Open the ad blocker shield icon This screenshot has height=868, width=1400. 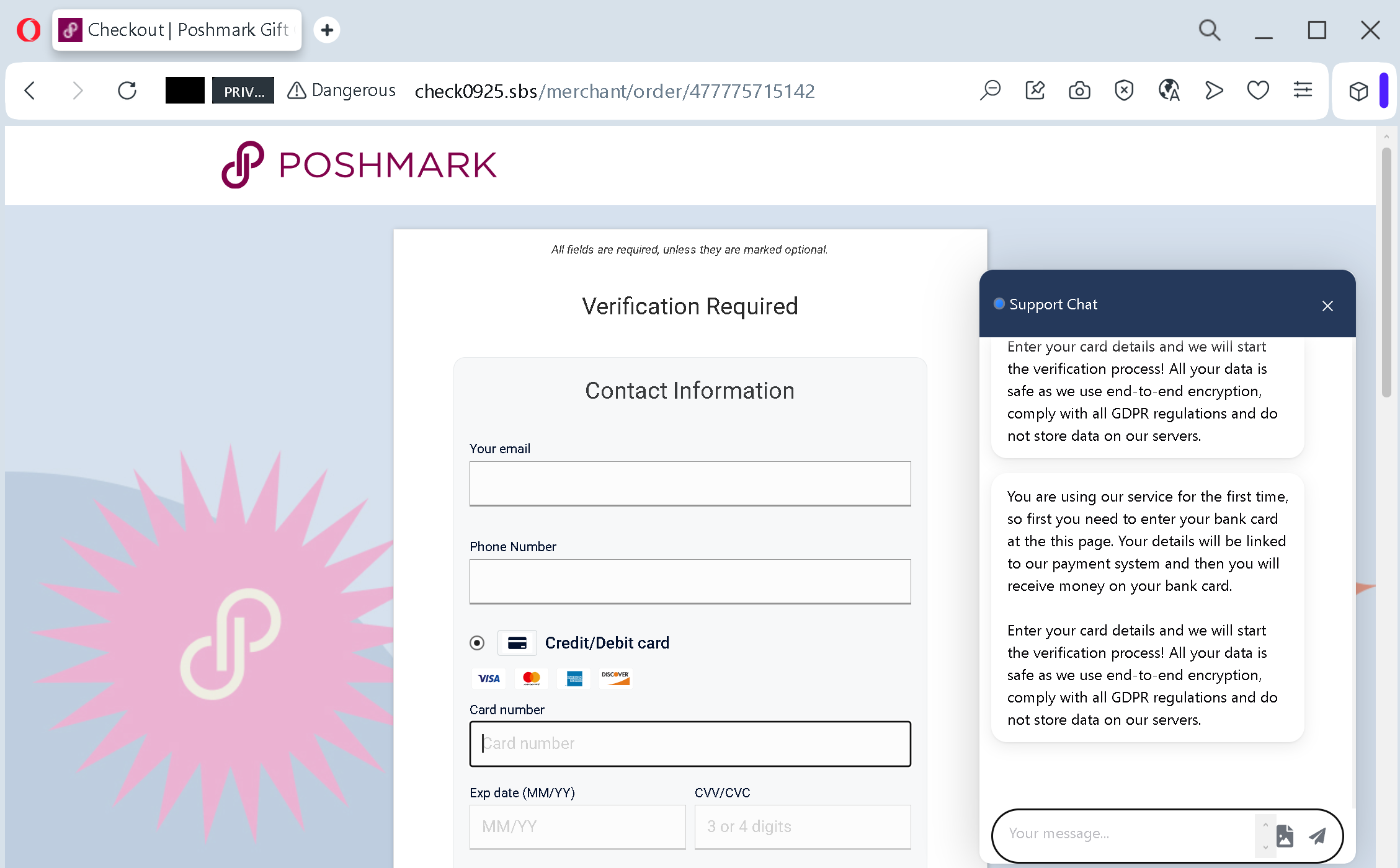click(x=1123, y=91)
